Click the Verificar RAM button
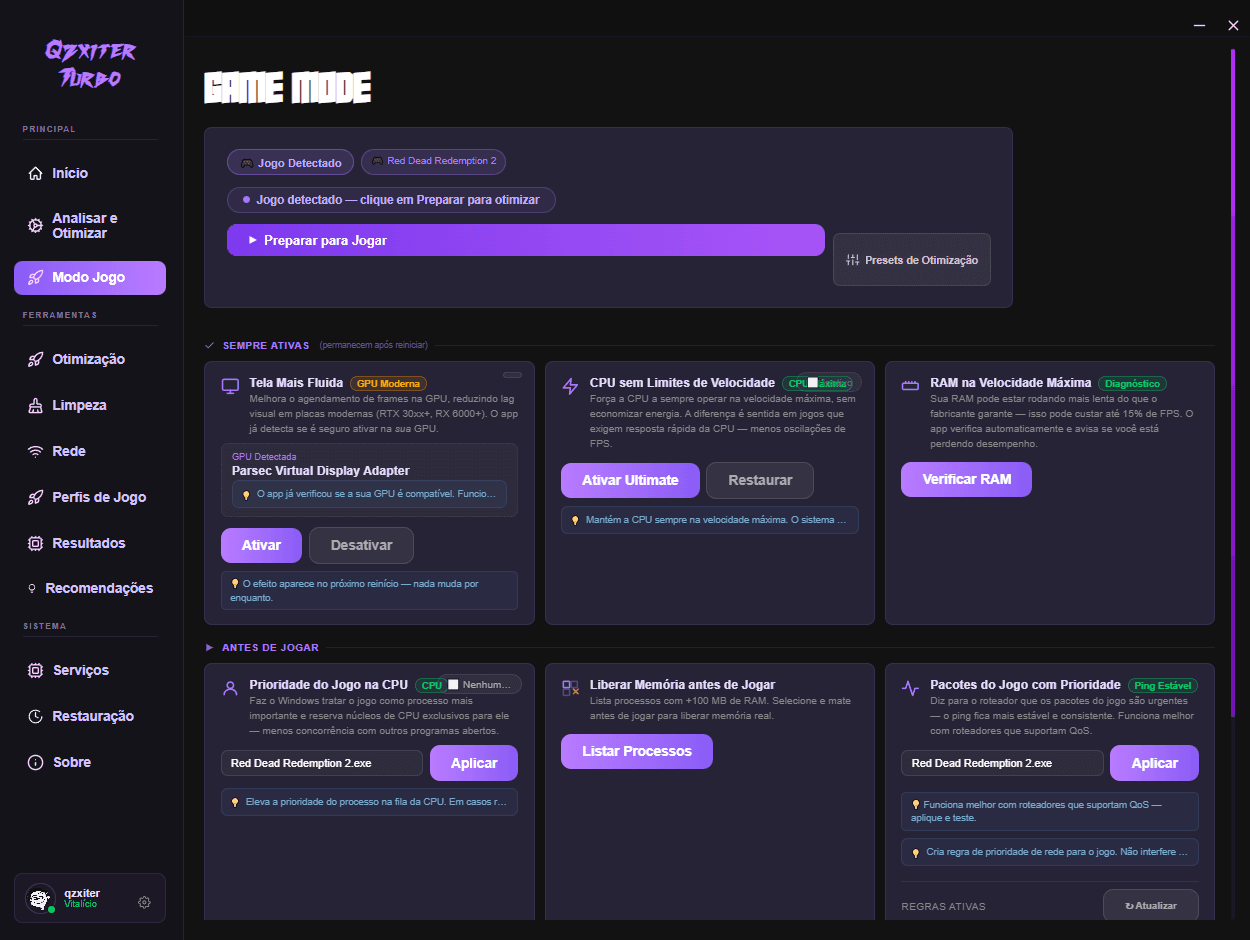Image resolution: width=1250 pixels, height=940 pixels. 966,479
